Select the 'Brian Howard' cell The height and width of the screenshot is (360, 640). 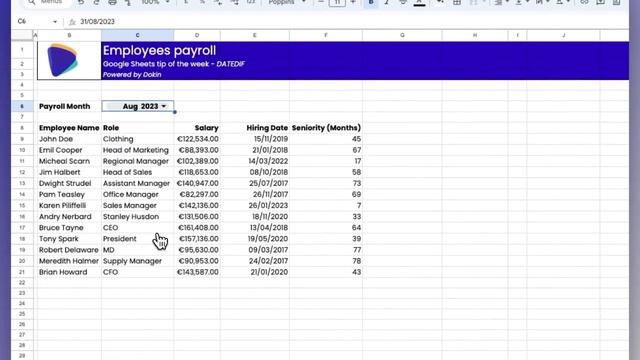pos(69,272)
